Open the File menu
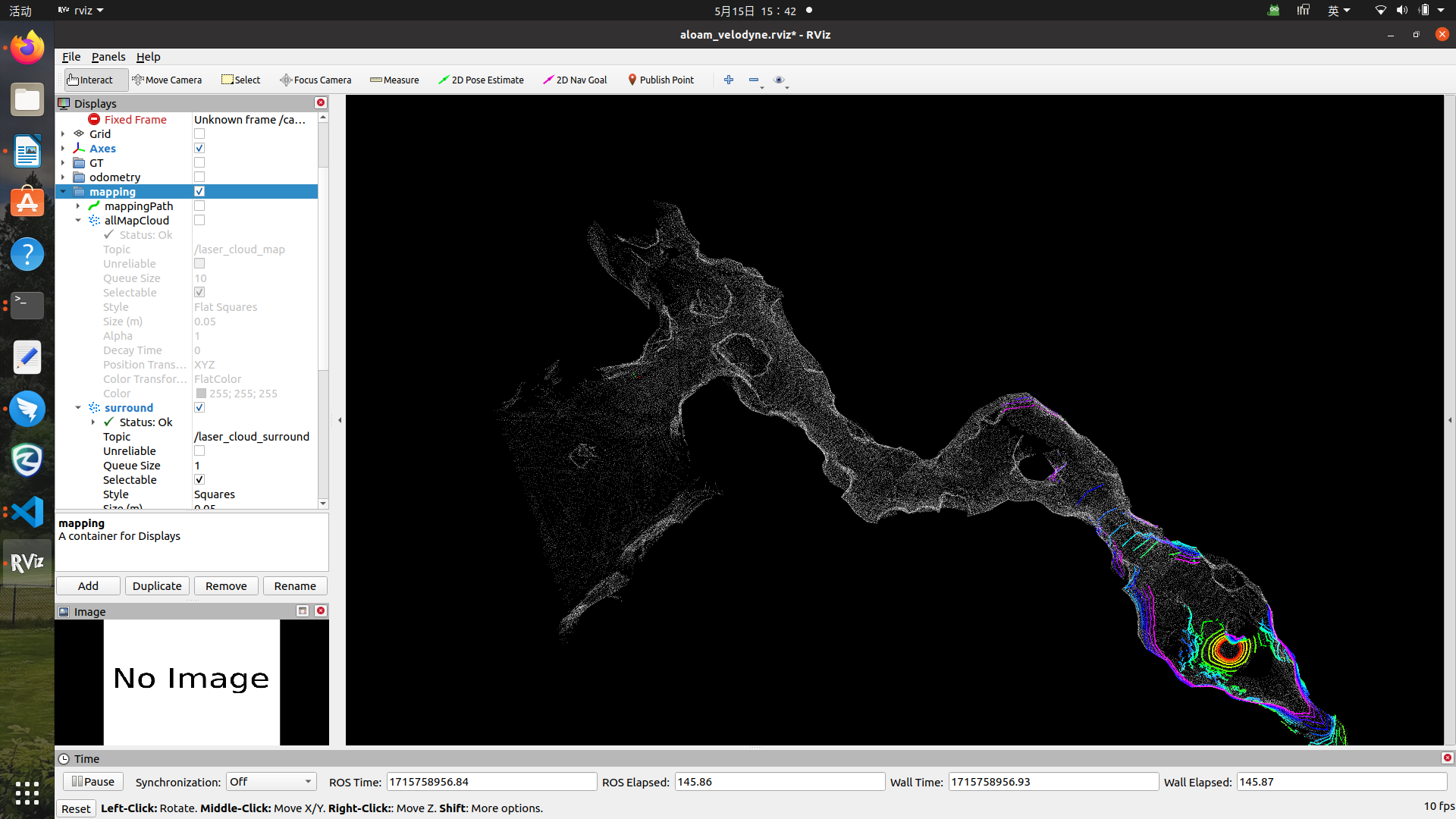 (x=71, y=57)
